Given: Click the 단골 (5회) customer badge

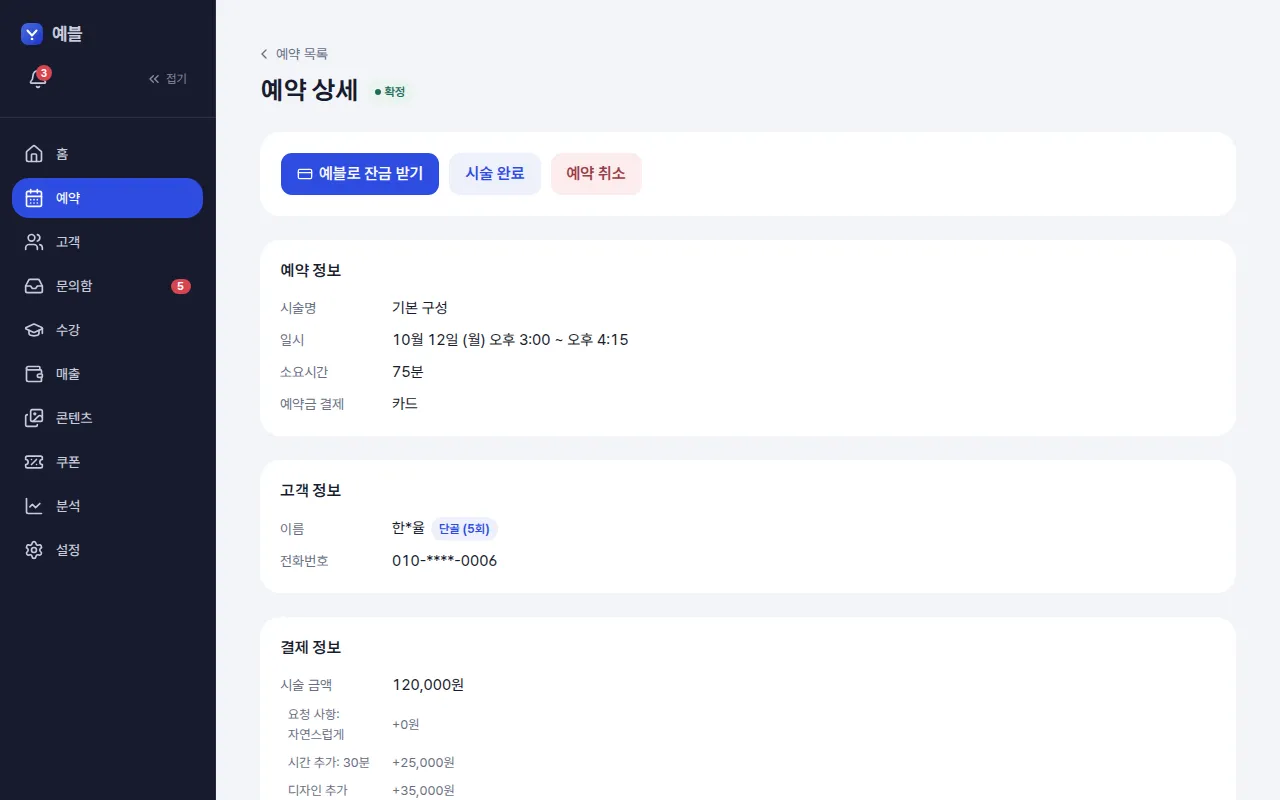Looking at the screenshot, I should pyautogui.click(x=464, y=529).
